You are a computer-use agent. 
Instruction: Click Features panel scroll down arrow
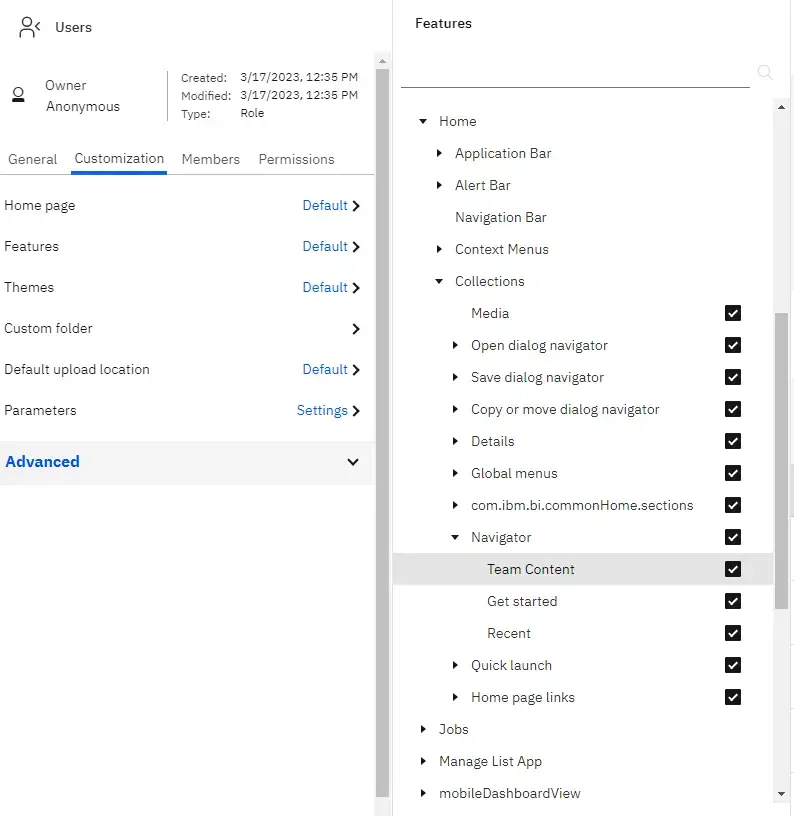pyautogui.click(x=781, y=794)
